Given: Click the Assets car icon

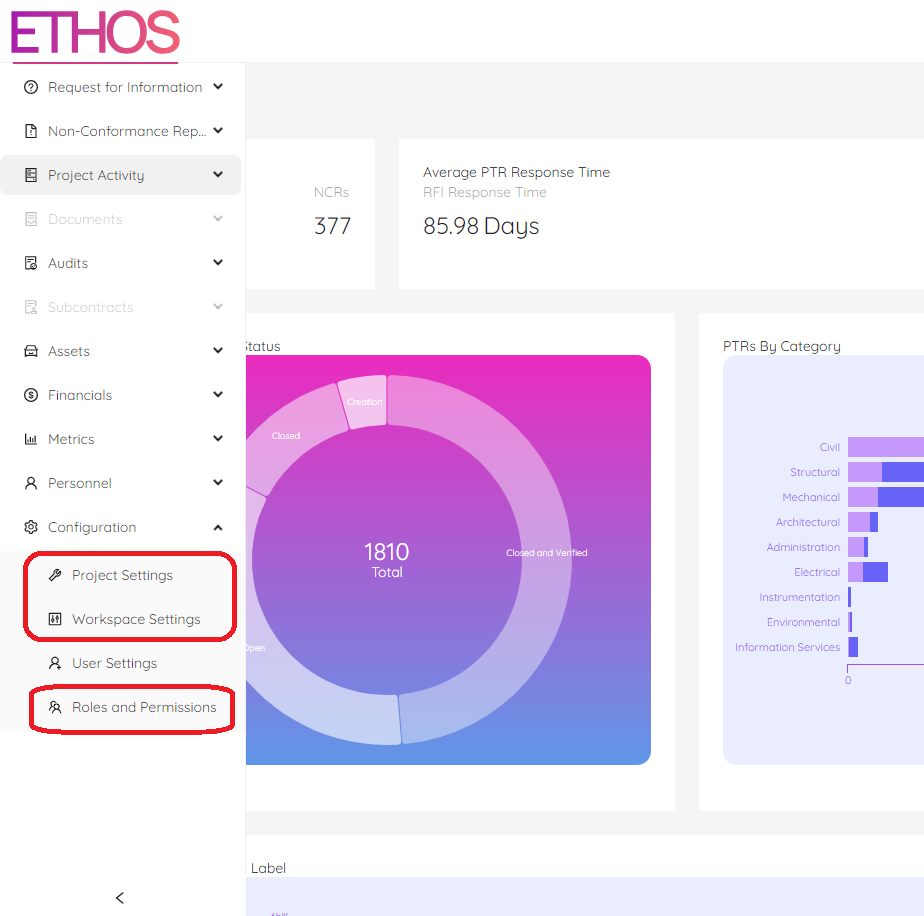Looking at the screenshot, I should click(30, 352).
